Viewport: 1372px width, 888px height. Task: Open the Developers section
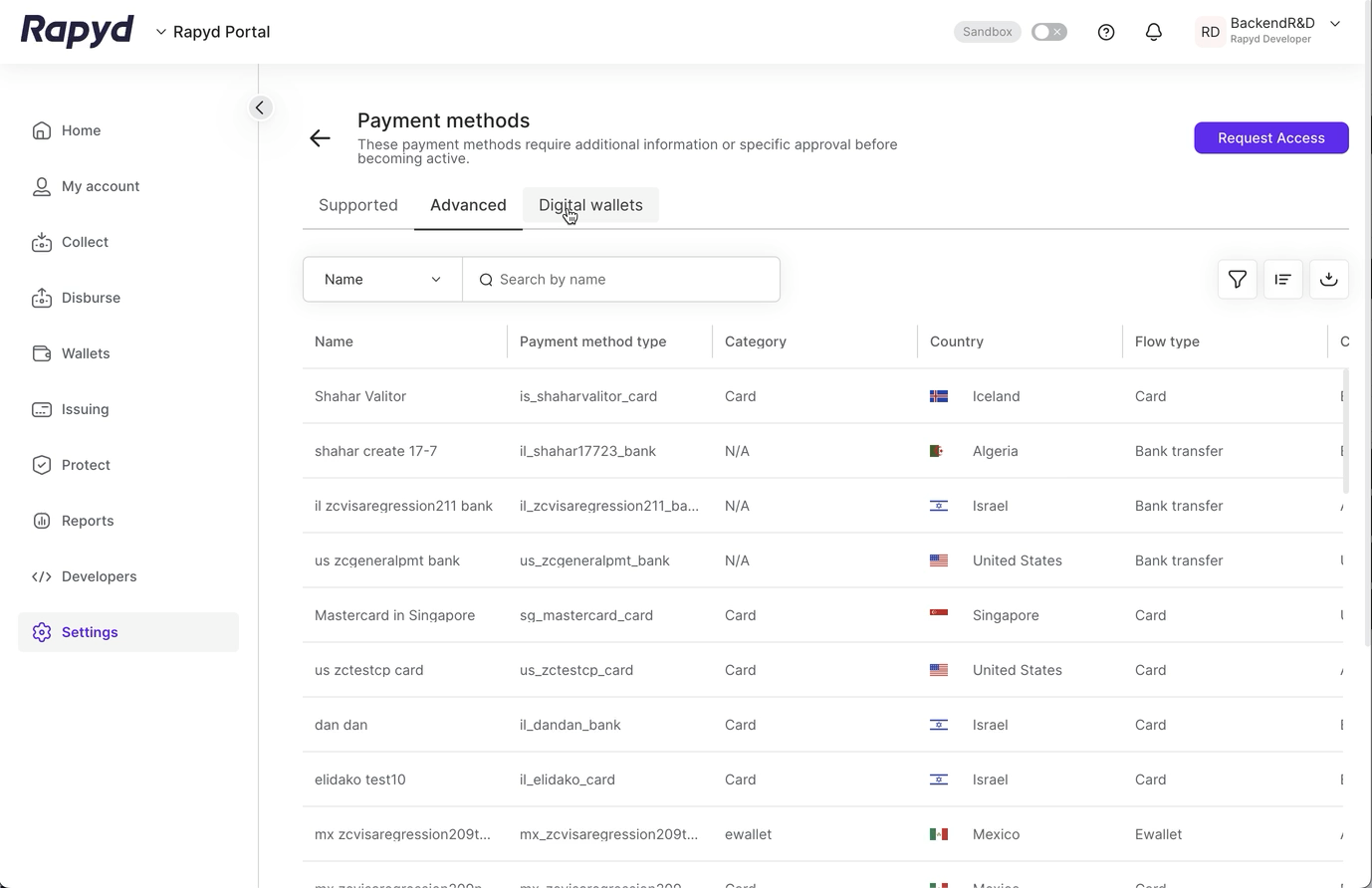tap(99, 576)
